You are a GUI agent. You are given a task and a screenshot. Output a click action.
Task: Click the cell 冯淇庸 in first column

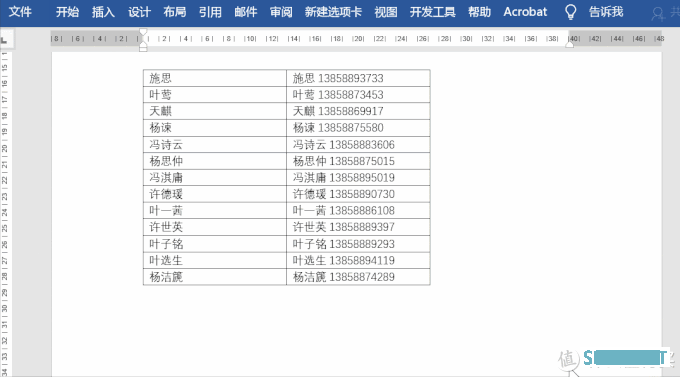(x=215, y=177)
